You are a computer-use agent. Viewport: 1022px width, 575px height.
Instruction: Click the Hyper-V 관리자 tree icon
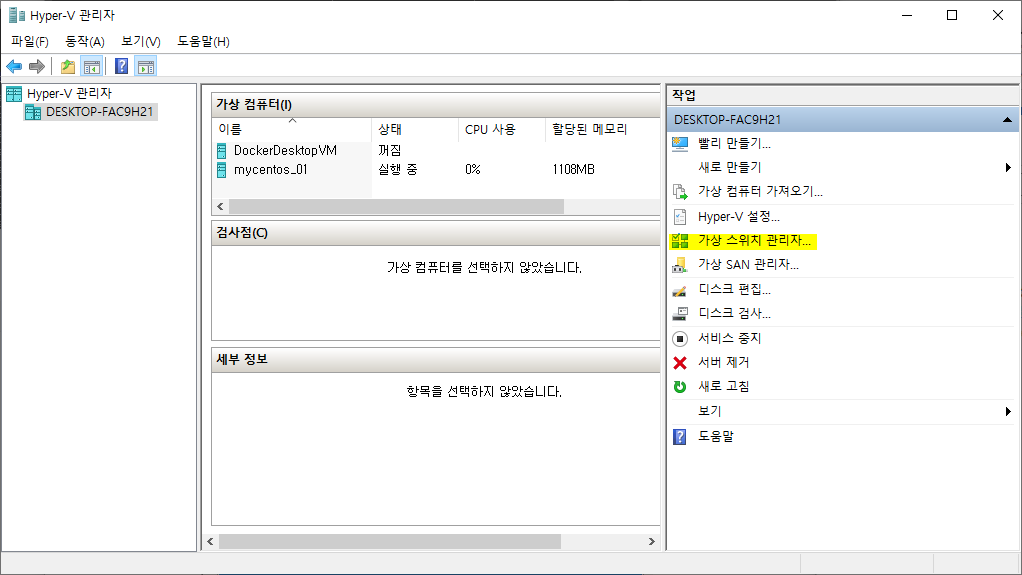[14, 94]
